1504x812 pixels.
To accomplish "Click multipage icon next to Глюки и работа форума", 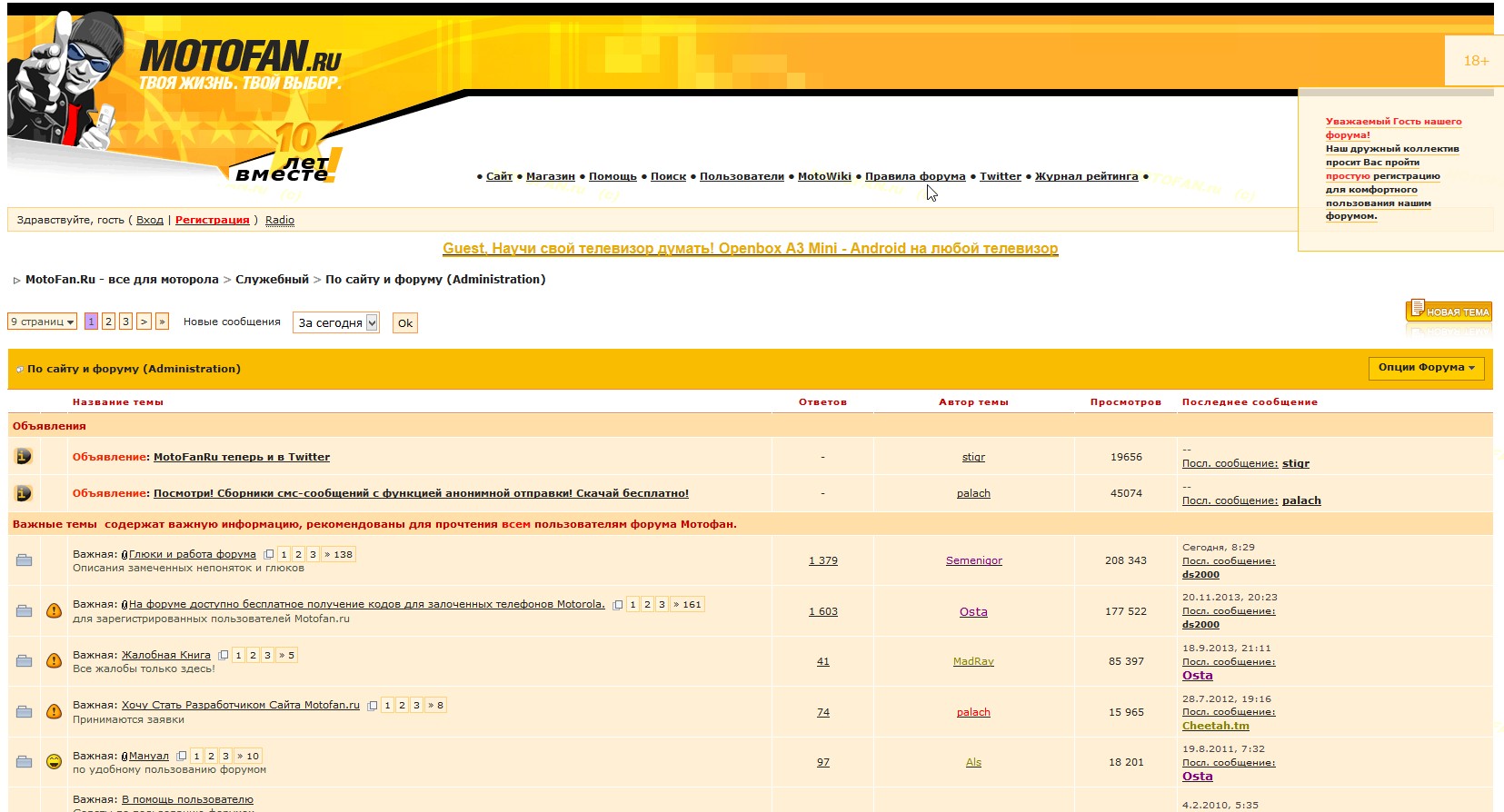I will click(269, 555).
